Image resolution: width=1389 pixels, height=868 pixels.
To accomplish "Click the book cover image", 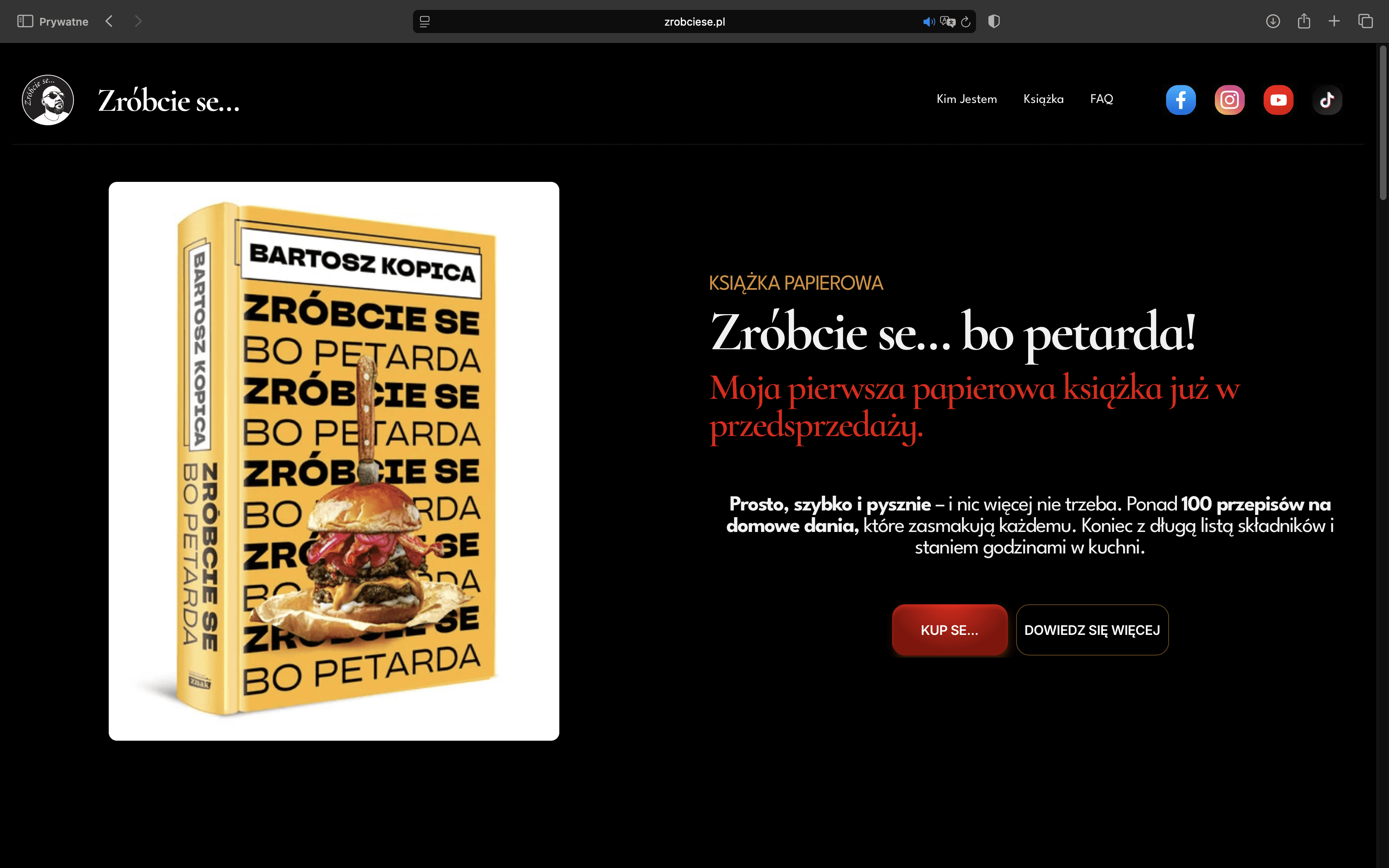I will tap(334, 461).
